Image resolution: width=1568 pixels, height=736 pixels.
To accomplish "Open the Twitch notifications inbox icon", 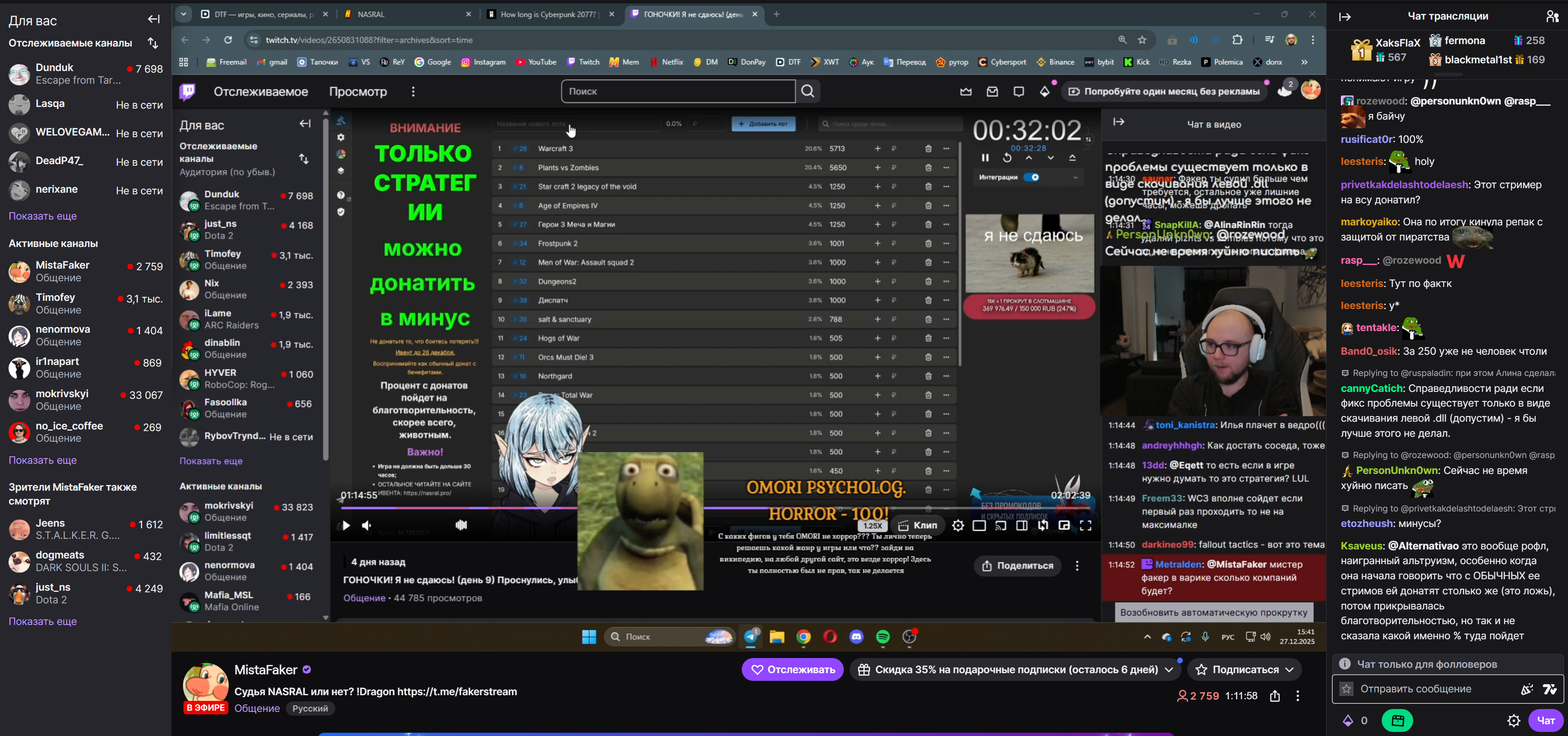I will 992,92.
